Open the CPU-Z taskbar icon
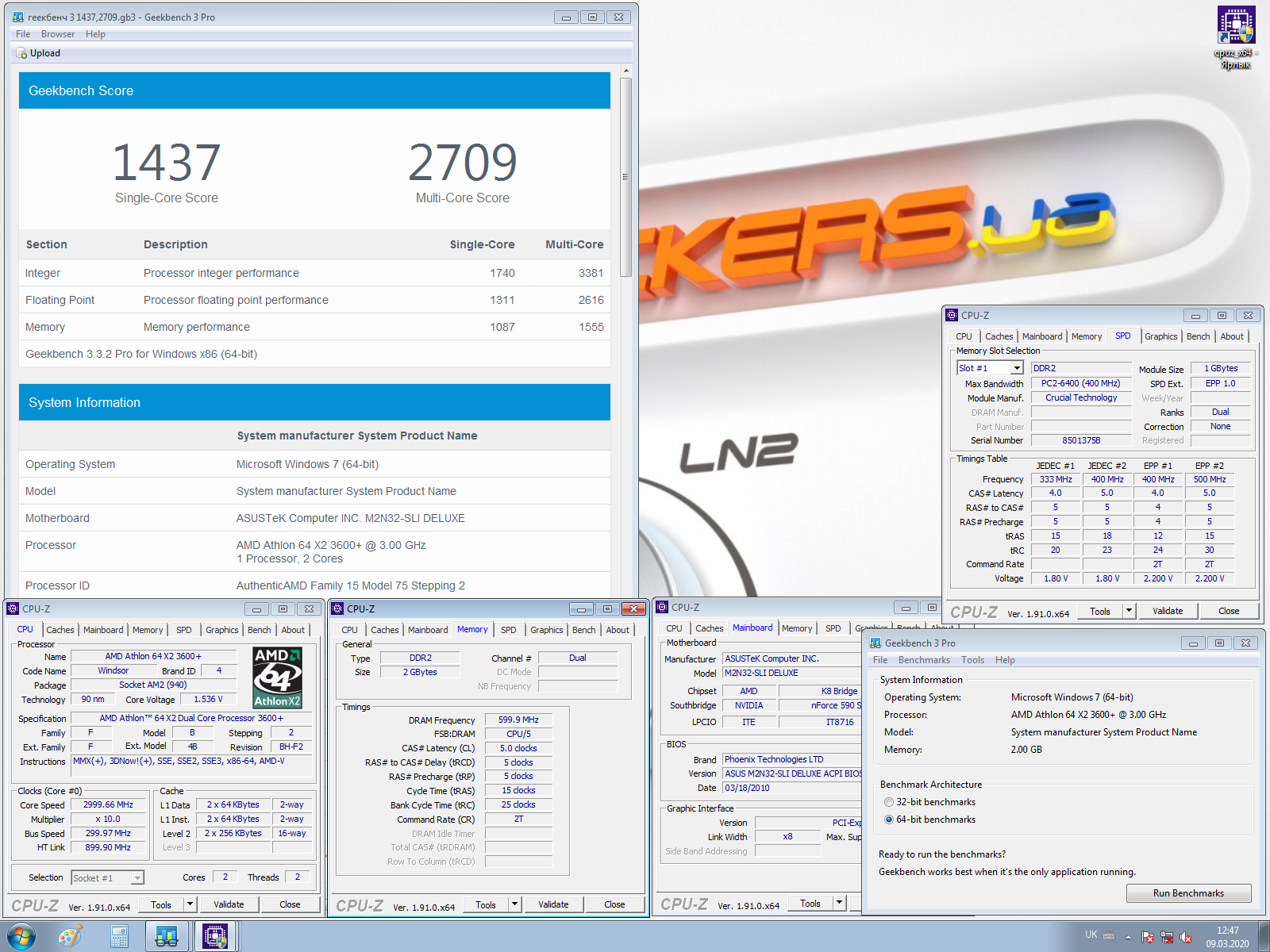Viewport: 1270px width, 952px height. 215,937
